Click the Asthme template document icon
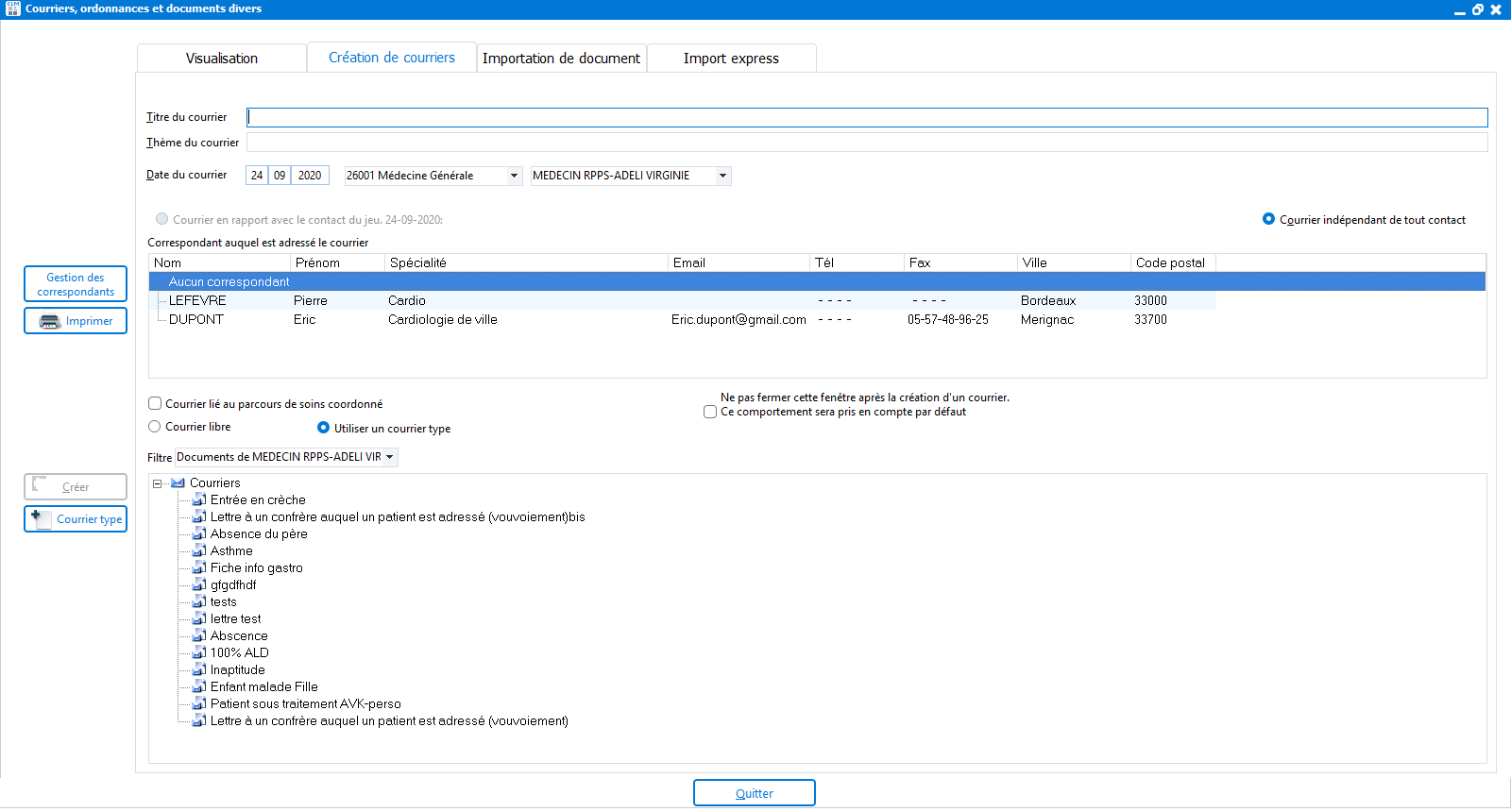Image resolution: width=1511 pixels, height=812 pixels. click(199, 551)
